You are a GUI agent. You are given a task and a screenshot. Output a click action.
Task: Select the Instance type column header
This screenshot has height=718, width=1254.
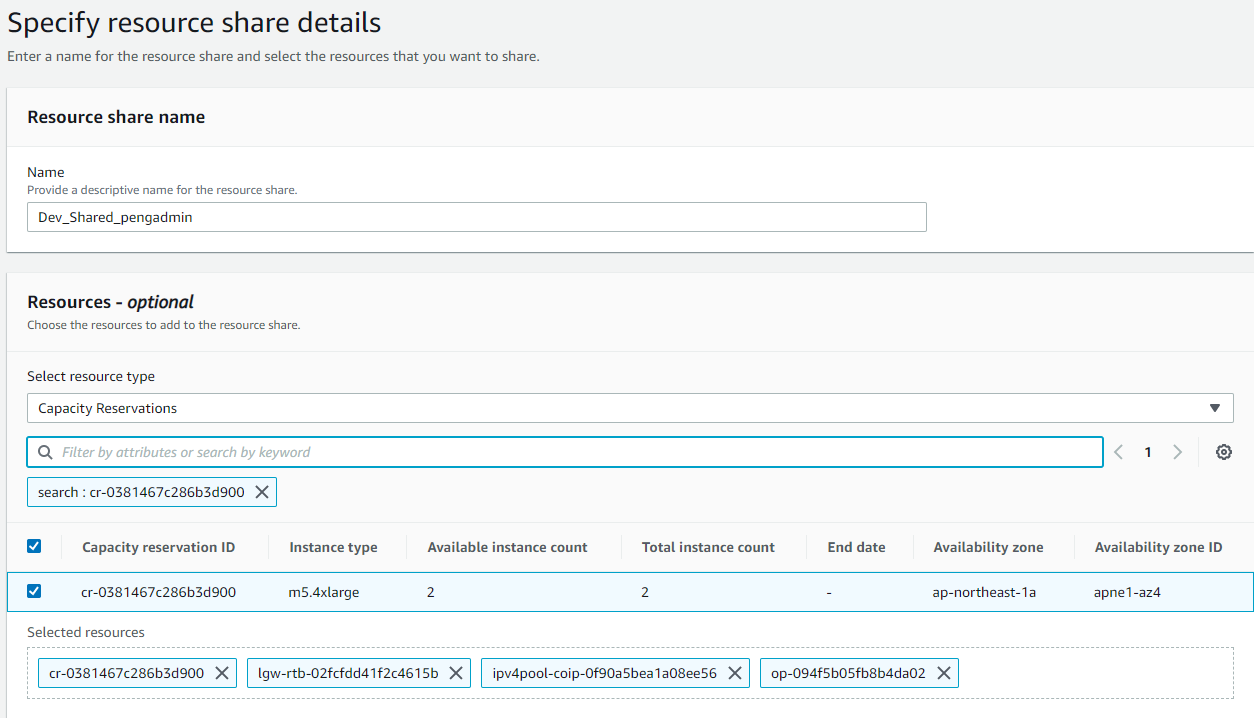(334, 547)
